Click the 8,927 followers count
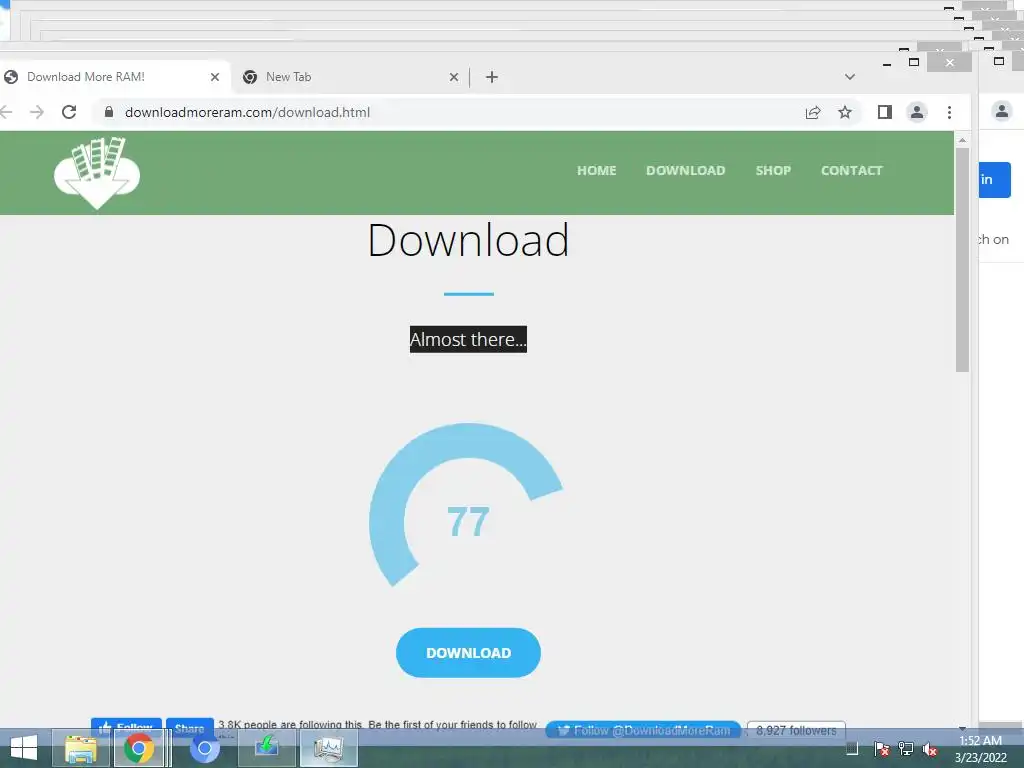The width and height of the screenshot is (1024, 768). pyautogui.click(x=796, y=730)
